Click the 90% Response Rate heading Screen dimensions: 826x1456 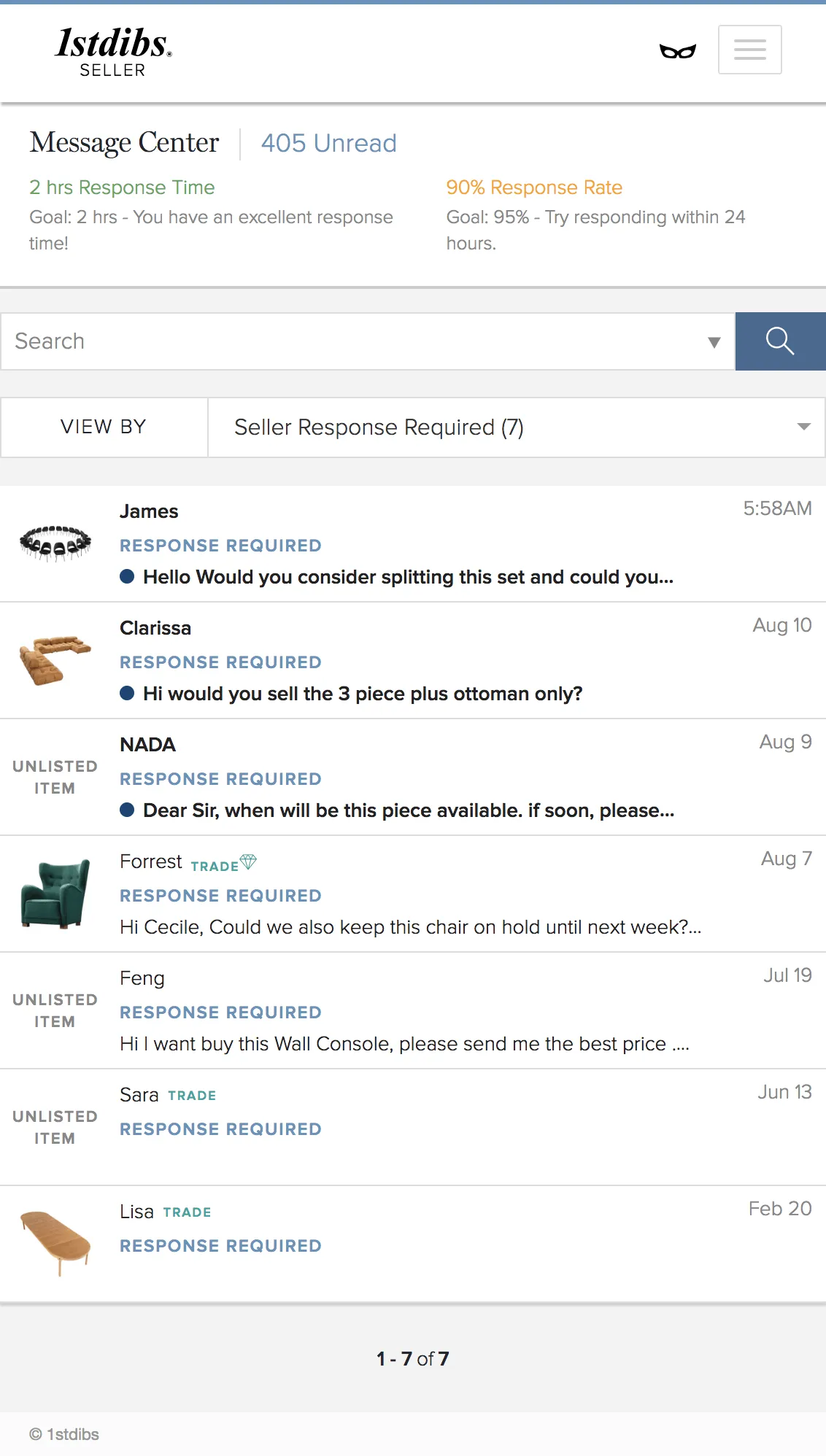coord(534,187)
